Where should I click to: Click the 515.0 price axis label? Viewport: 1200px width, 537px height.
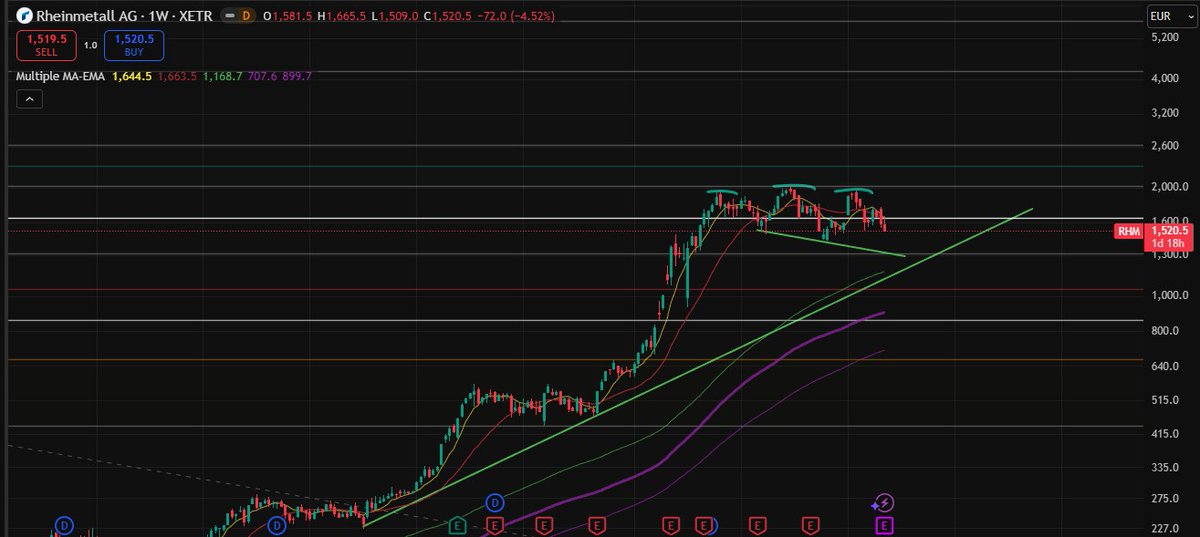[x=1166, y=400]
